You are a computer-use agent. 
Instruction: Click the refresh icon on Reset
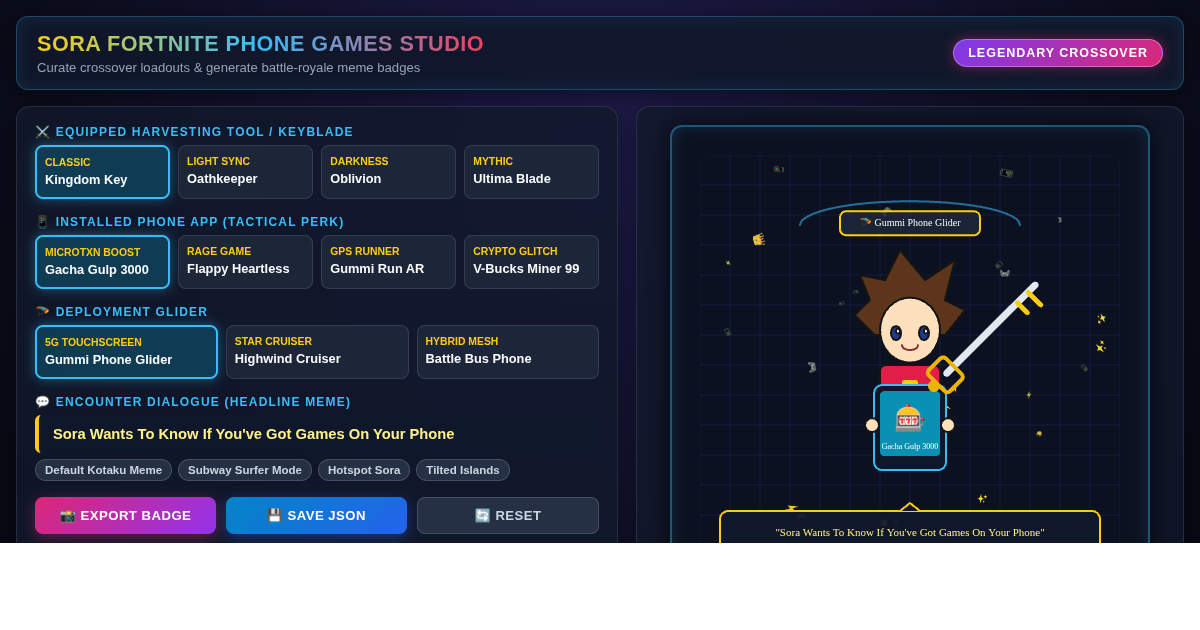482,516
